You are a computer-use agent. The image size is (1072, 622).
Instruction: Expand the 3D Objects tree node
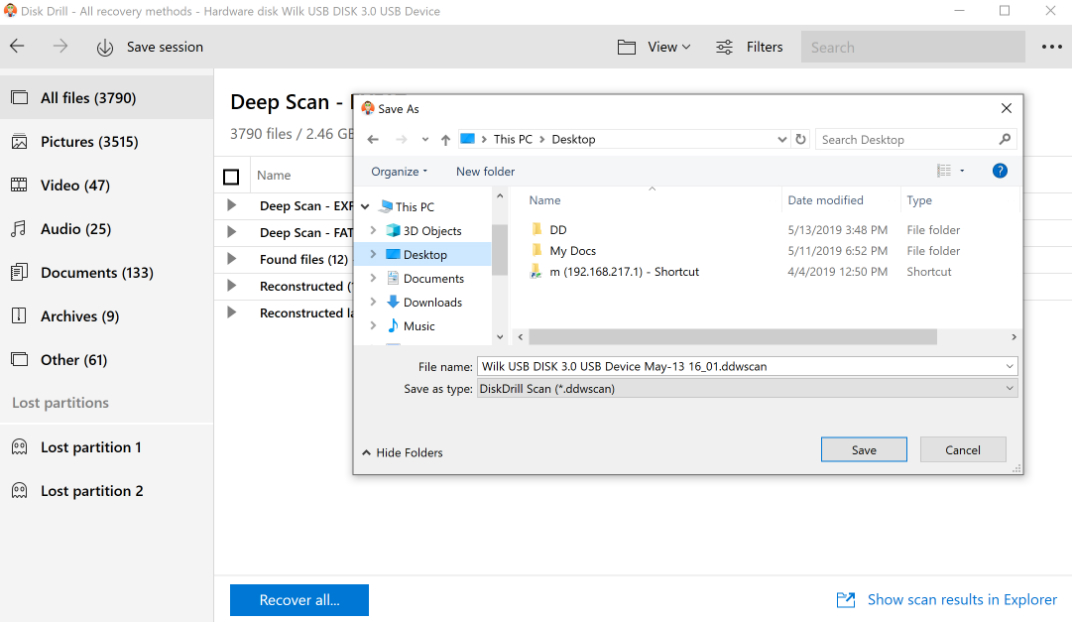click(373, 230)
